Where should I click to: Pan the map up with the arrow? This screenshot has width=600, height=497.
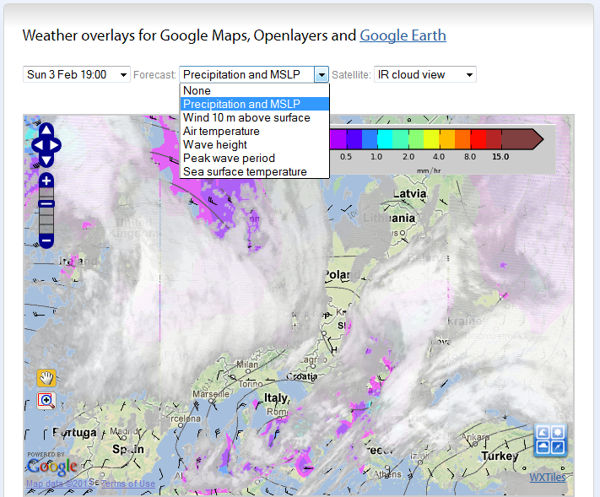(46, 130)
